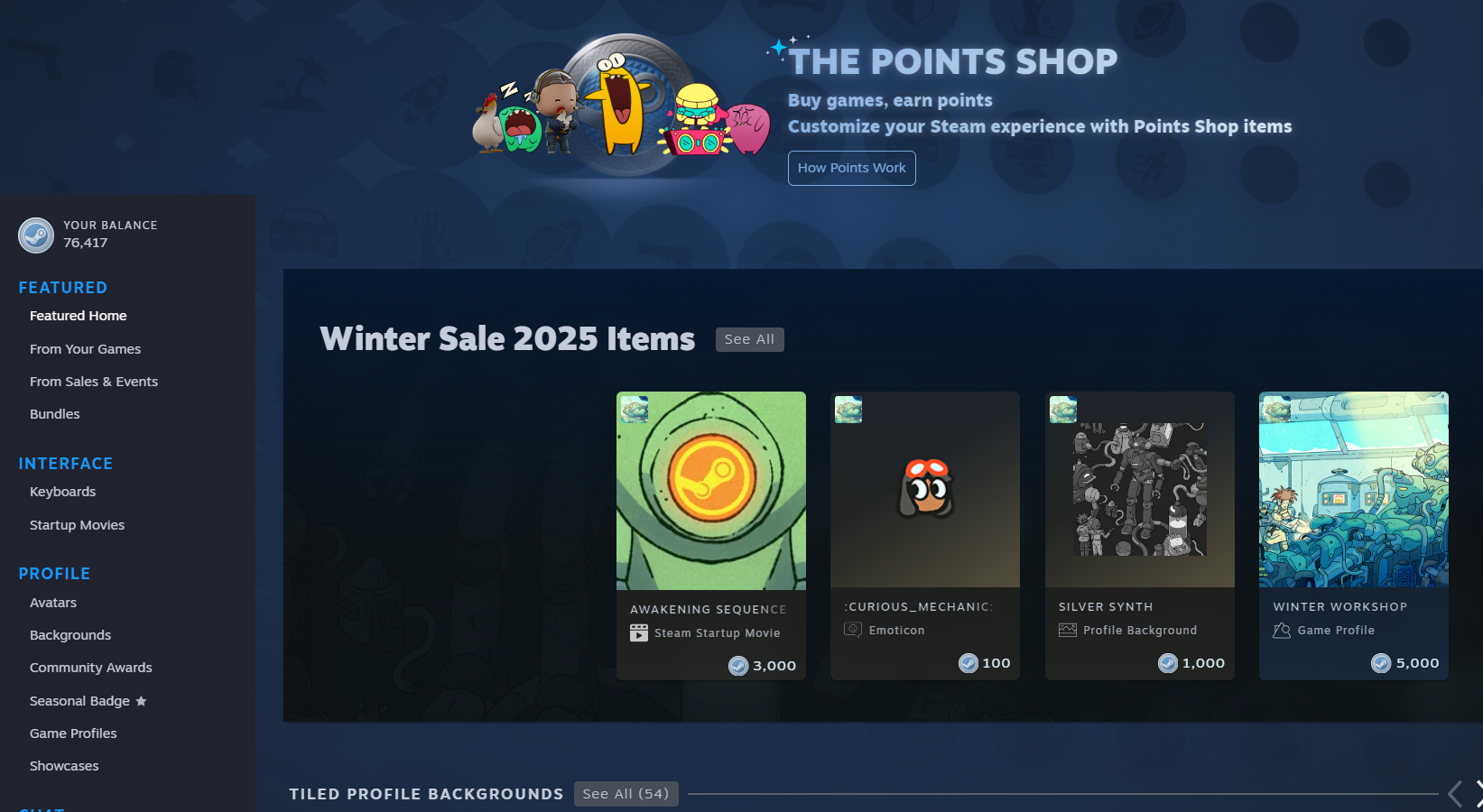Click the points coin beside 3,000 price
The height and width of the screenshot is (812, 1483).
coord(738,666)
